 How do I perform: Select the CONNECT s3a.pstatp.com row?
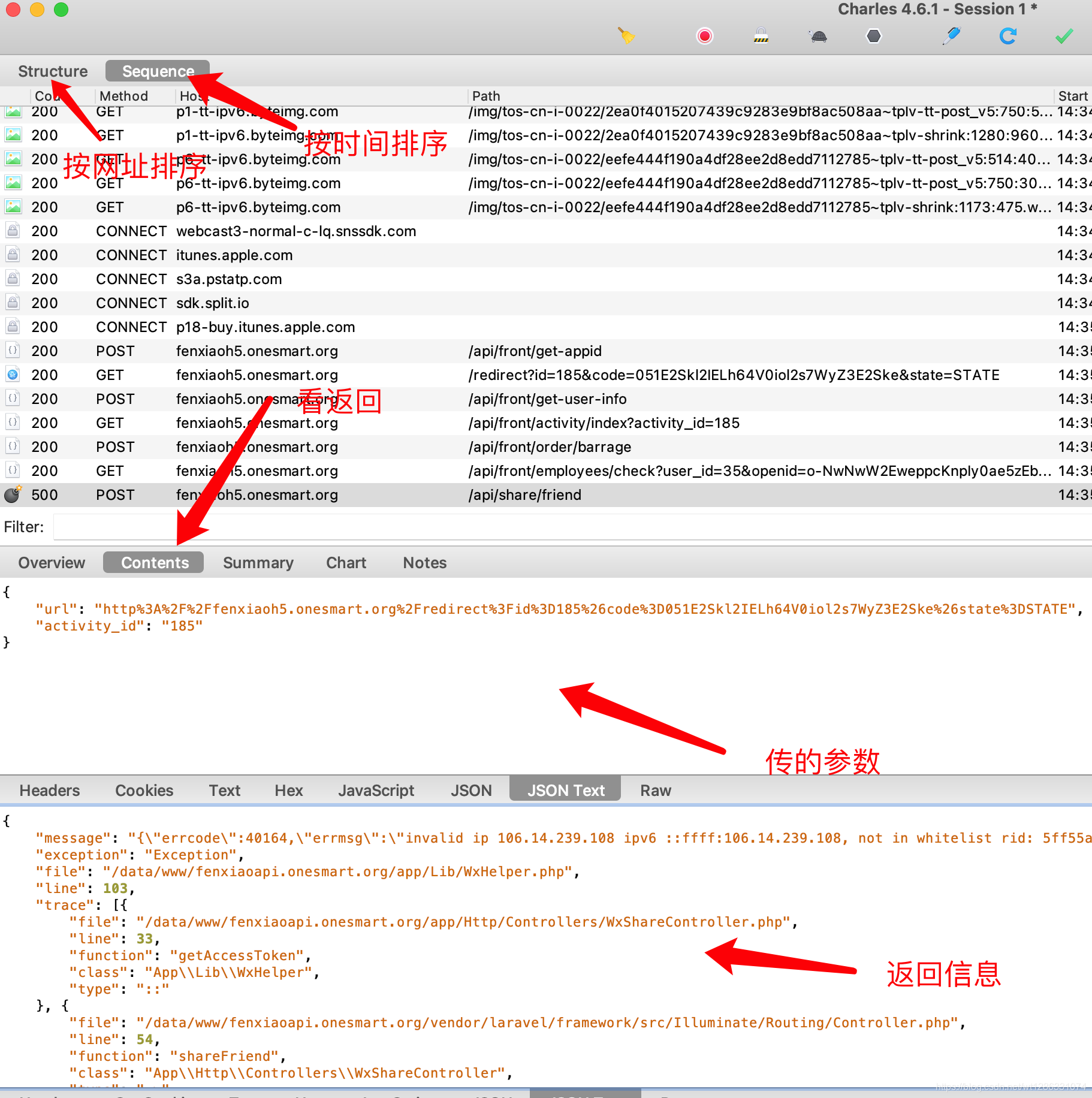tap(546, 279)
